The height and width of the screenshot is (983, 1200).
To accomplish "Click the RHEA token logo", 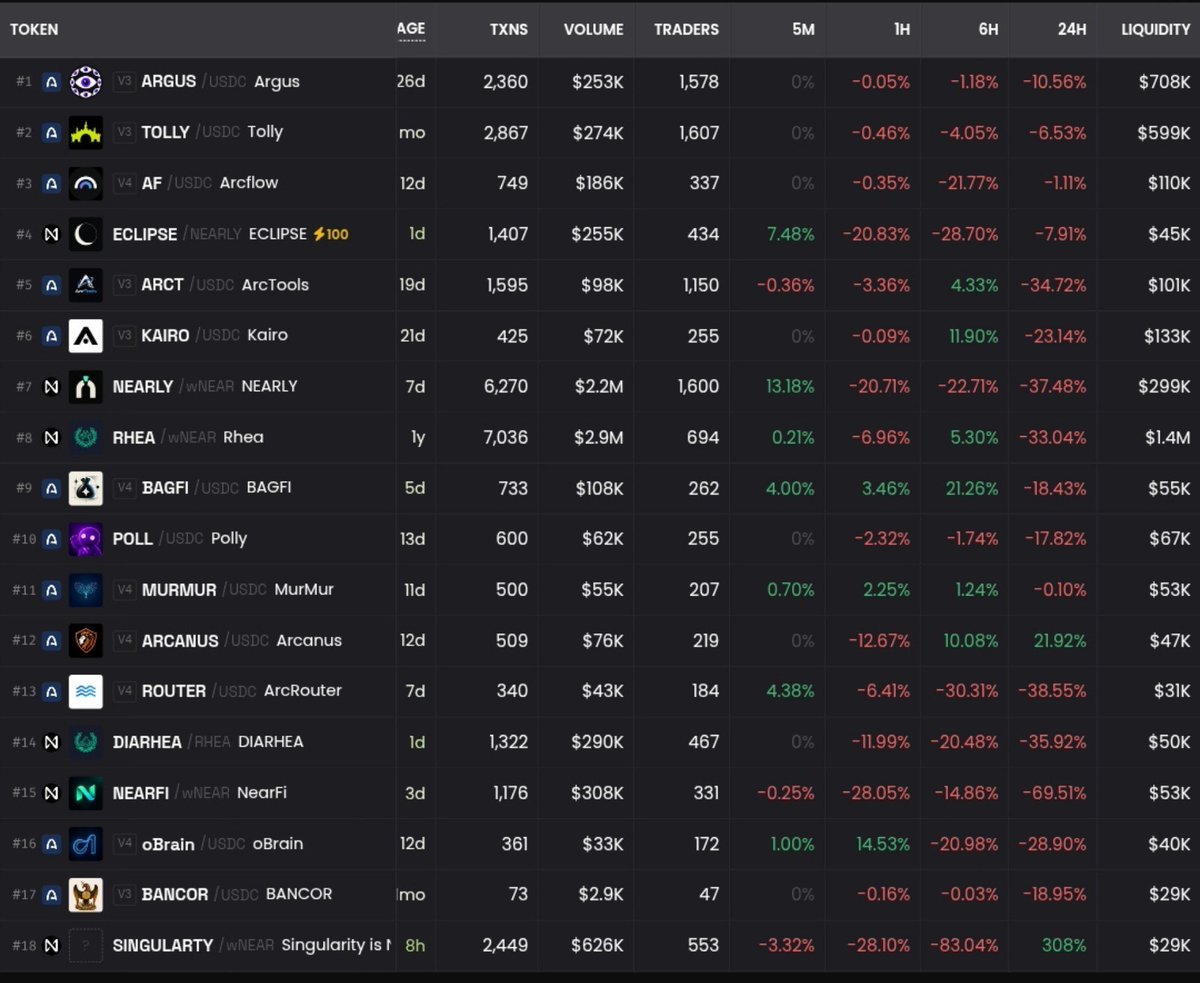I will 85,437.
